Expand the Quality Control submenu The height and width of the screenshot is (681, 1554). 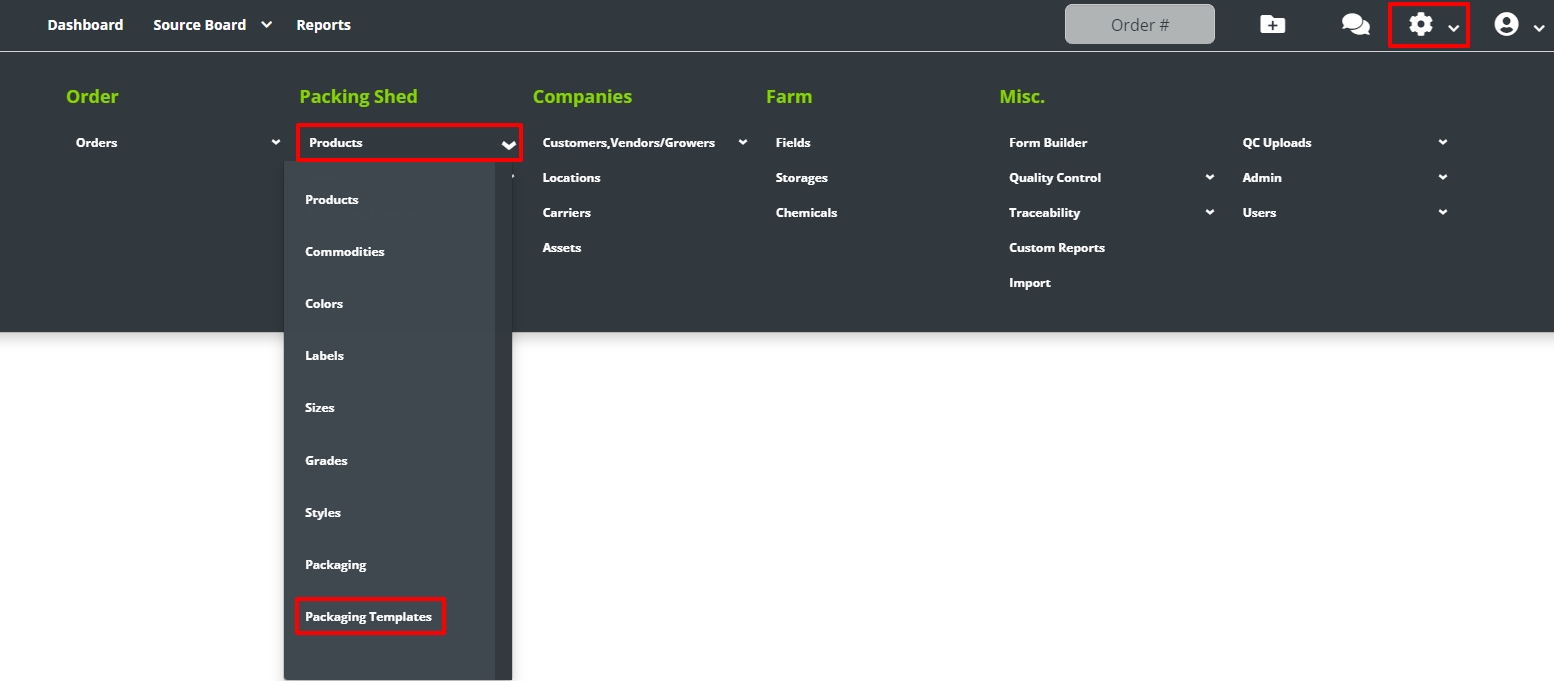click(1209, 178)
